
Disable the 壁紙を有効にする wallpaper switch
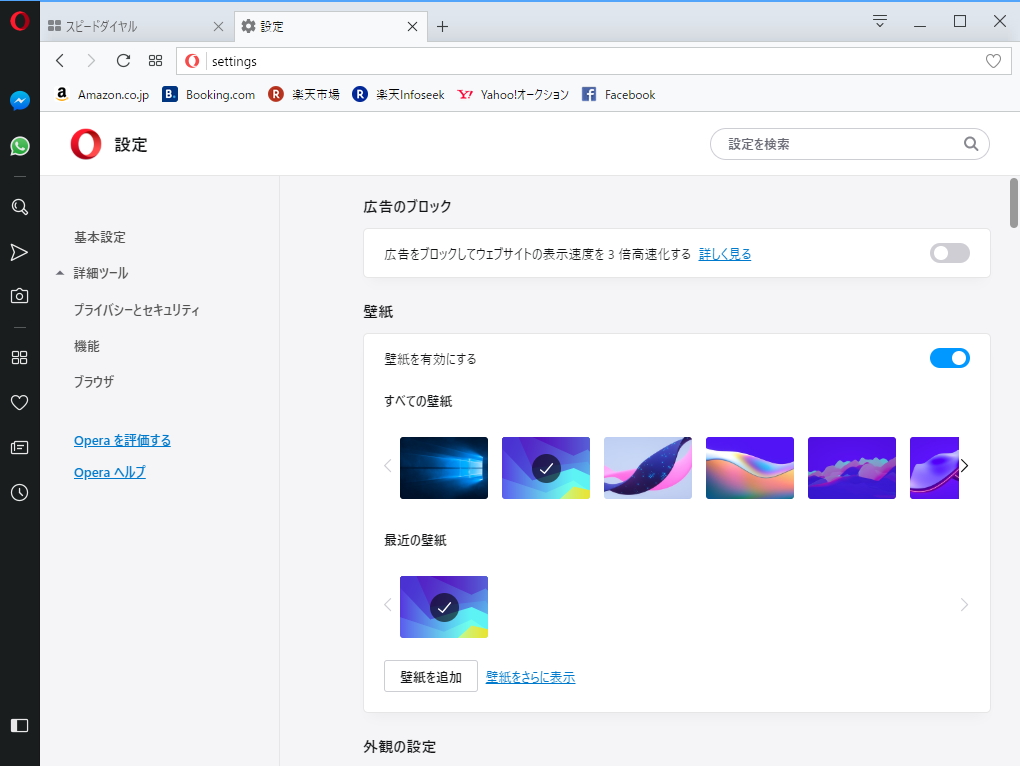pos(948,357)
